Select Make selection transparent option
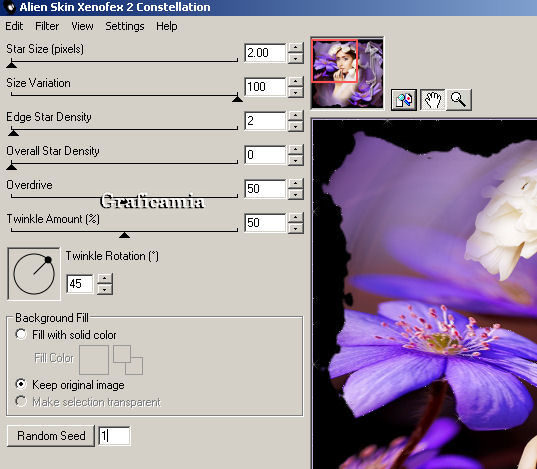The height and width of the screenshot is (469, 537). 21,401
